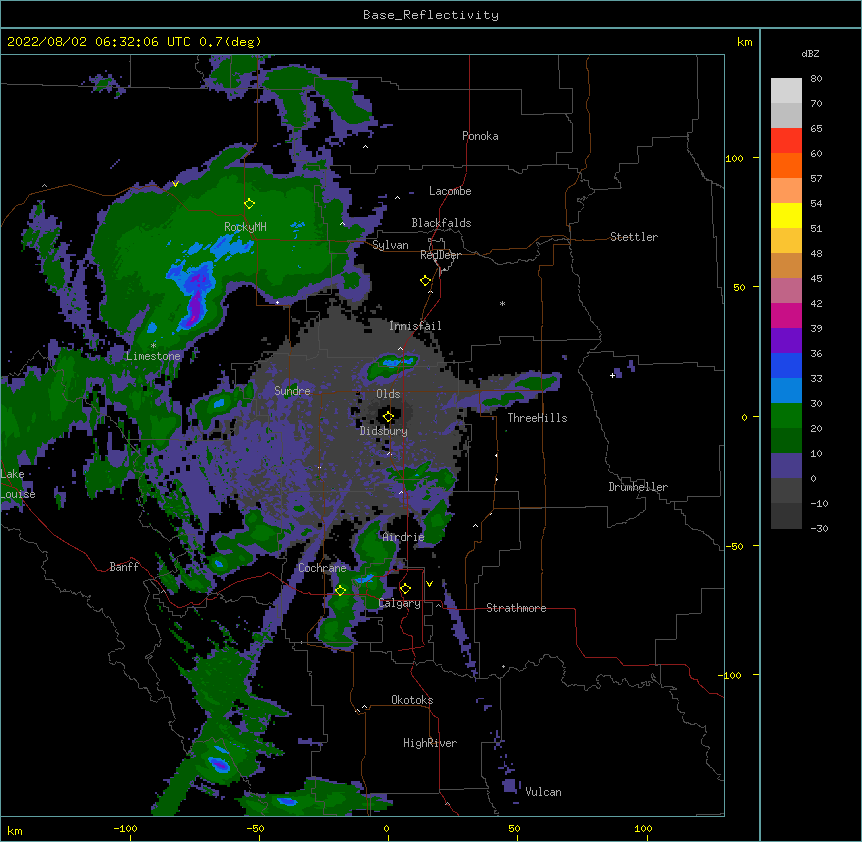Click the Stettler label
The width and height of the screenshot is (862, 842).
[634, 237]
